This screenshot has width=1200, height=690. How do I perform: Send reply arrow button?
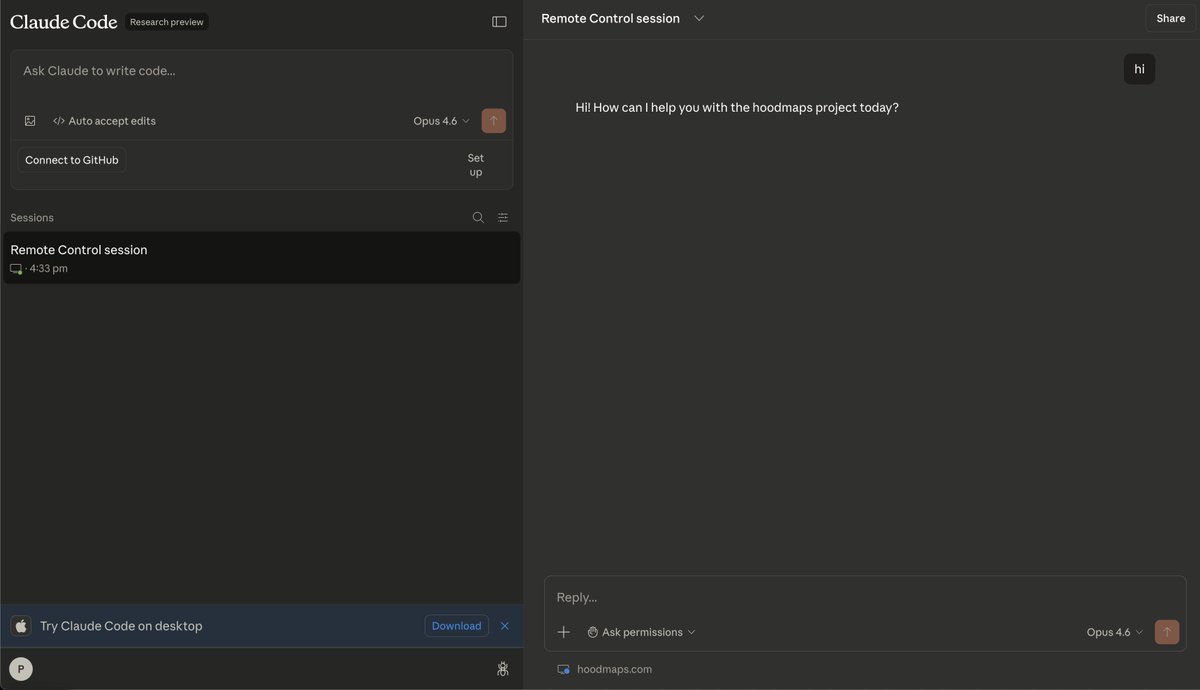(1167, 632)
